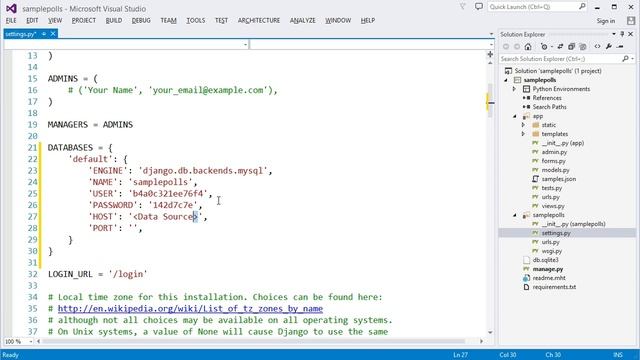
Task: Click the pin icon on settings.py tab
Action: coord(44,34)
